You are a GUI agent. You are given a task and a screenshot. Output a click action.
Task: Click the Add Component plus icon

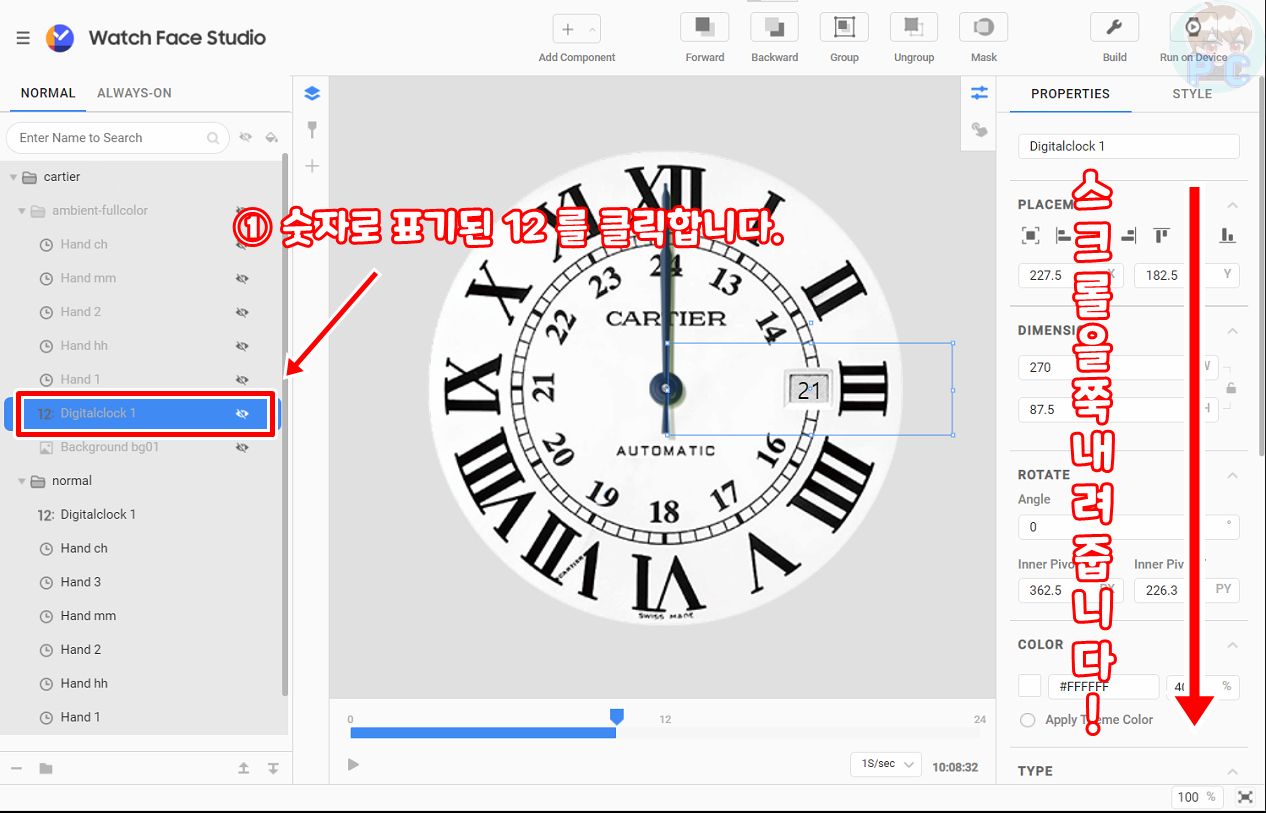[x=568, y=29]
